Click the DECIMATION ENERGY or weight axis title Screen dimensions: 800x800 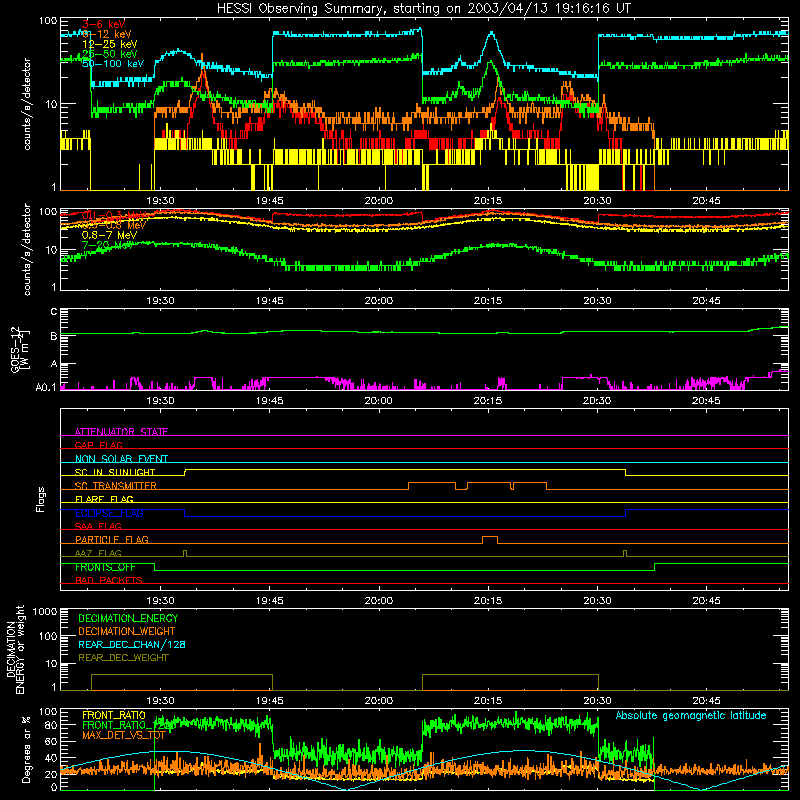pos(15,649)
